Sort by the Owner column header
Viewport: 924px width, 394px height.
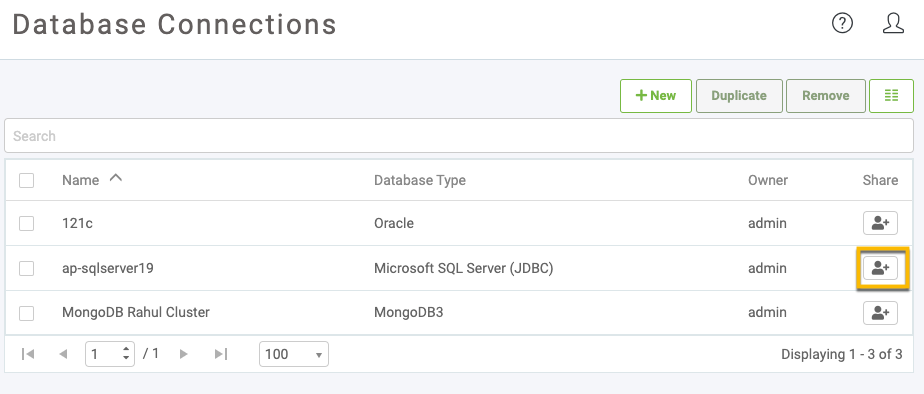(767, 180)
